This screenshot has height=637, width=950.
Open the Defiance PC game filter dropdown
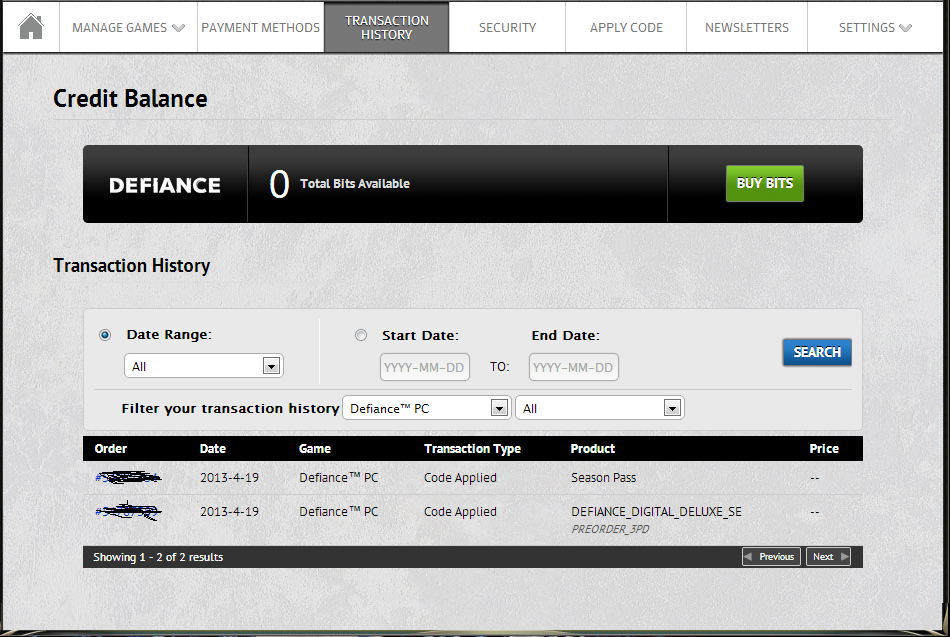pyautogui.click(x=427, y=409)
